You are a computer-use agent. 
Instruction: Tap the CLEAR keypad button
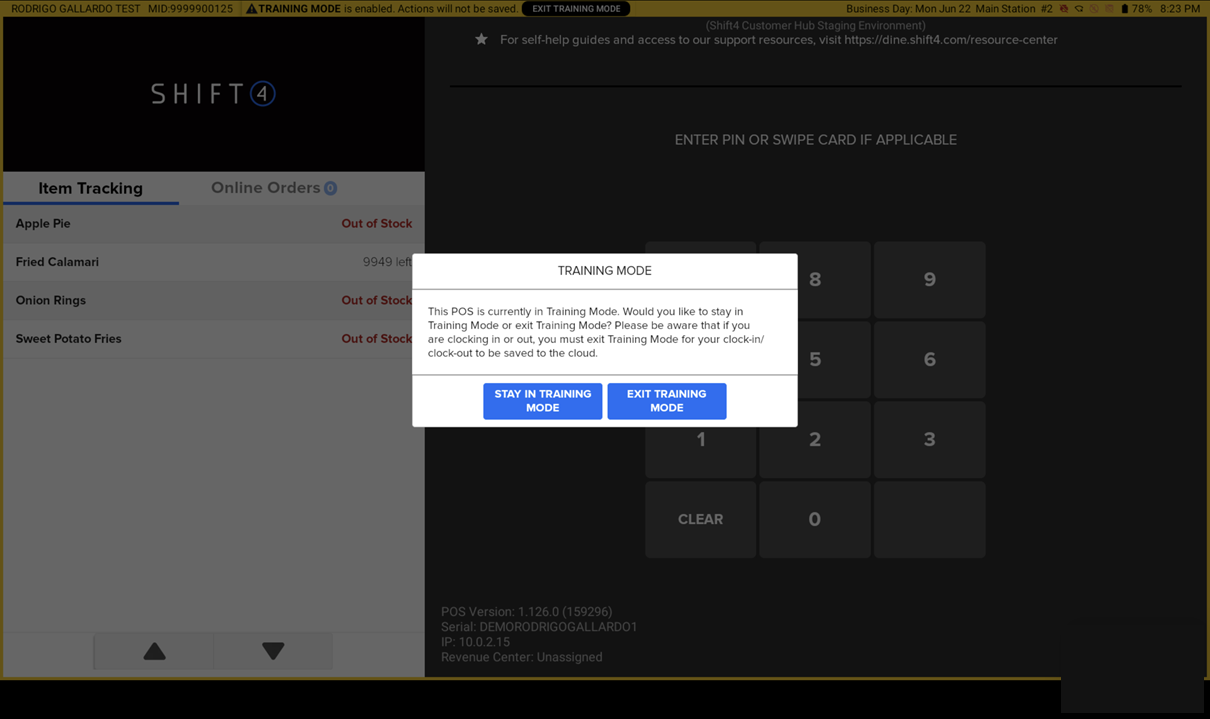700,519
